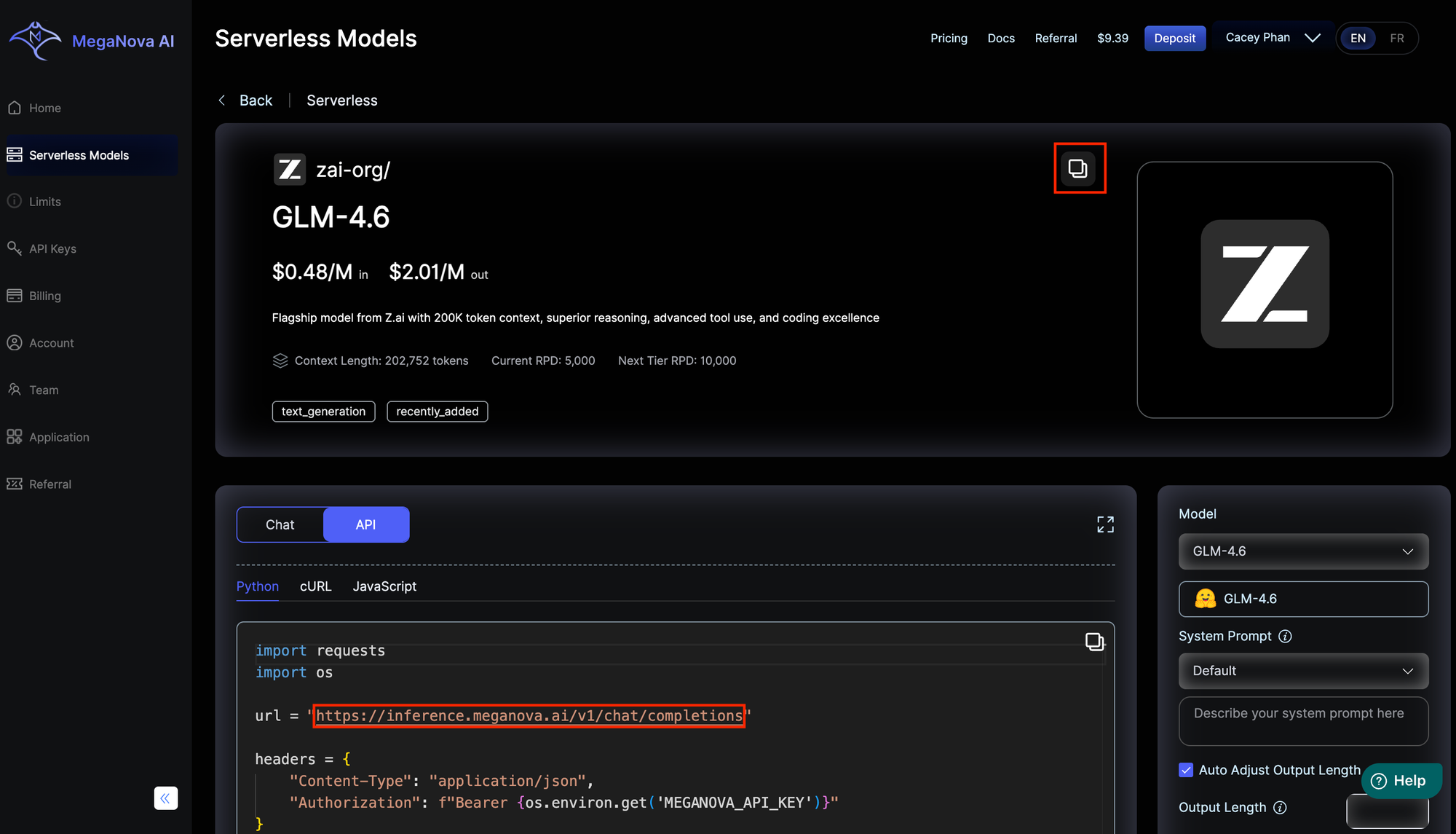Switch to Chat mode
Viewport: 1456px width, 834px height.
(x=280, y=524)
